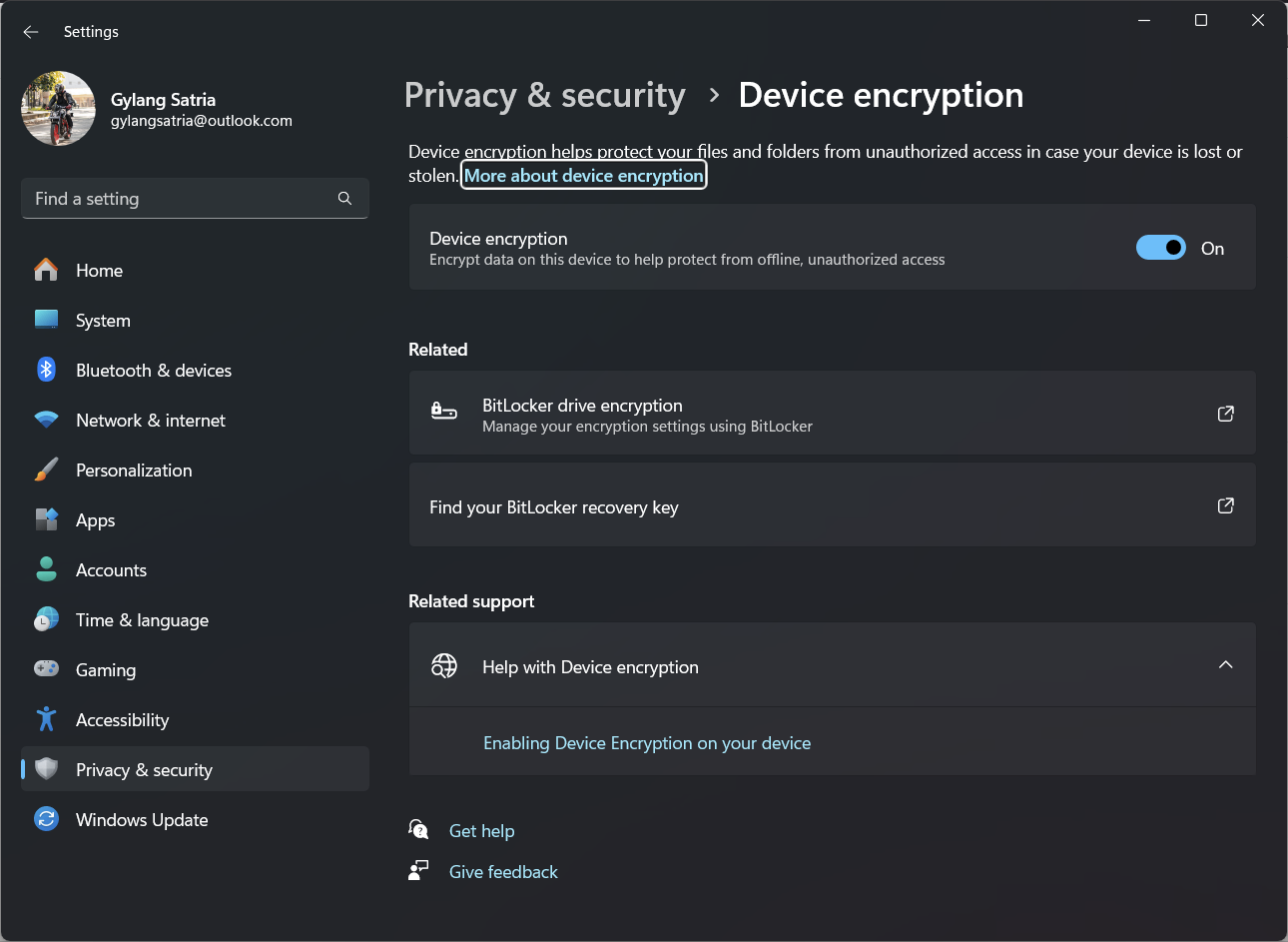Navigate to Apps settings
The width and height of the screenshot is (1288, 942).
195,519
